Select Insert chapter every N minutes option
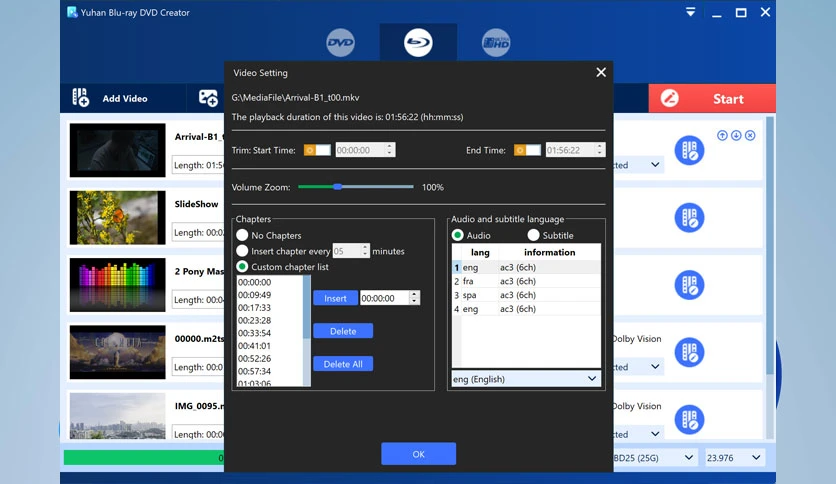This screenshot has height=484, width=836. click(x=242, y=251)
